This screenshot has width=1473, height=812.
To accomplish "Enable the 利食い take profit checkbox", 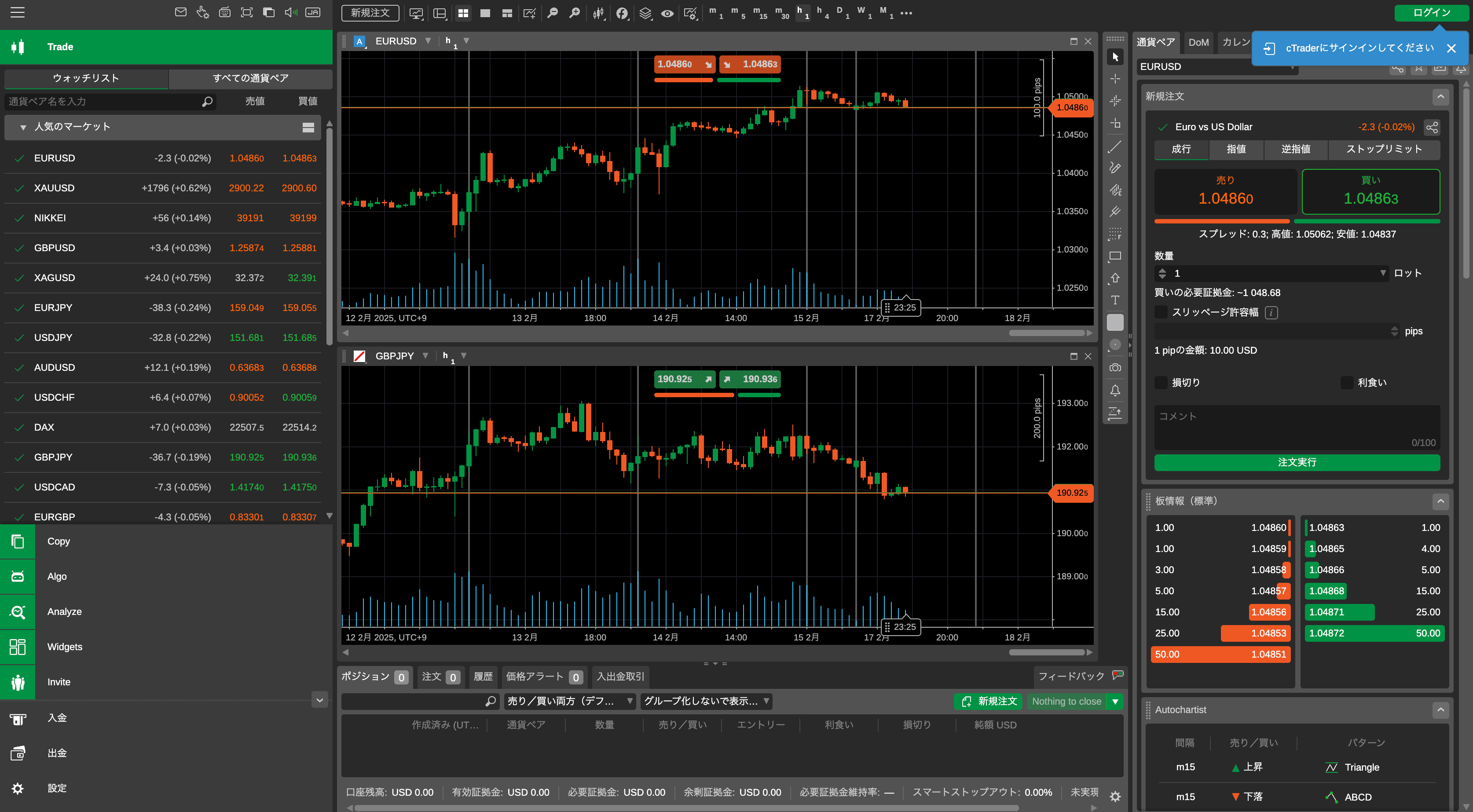I will click(1347, 383).
